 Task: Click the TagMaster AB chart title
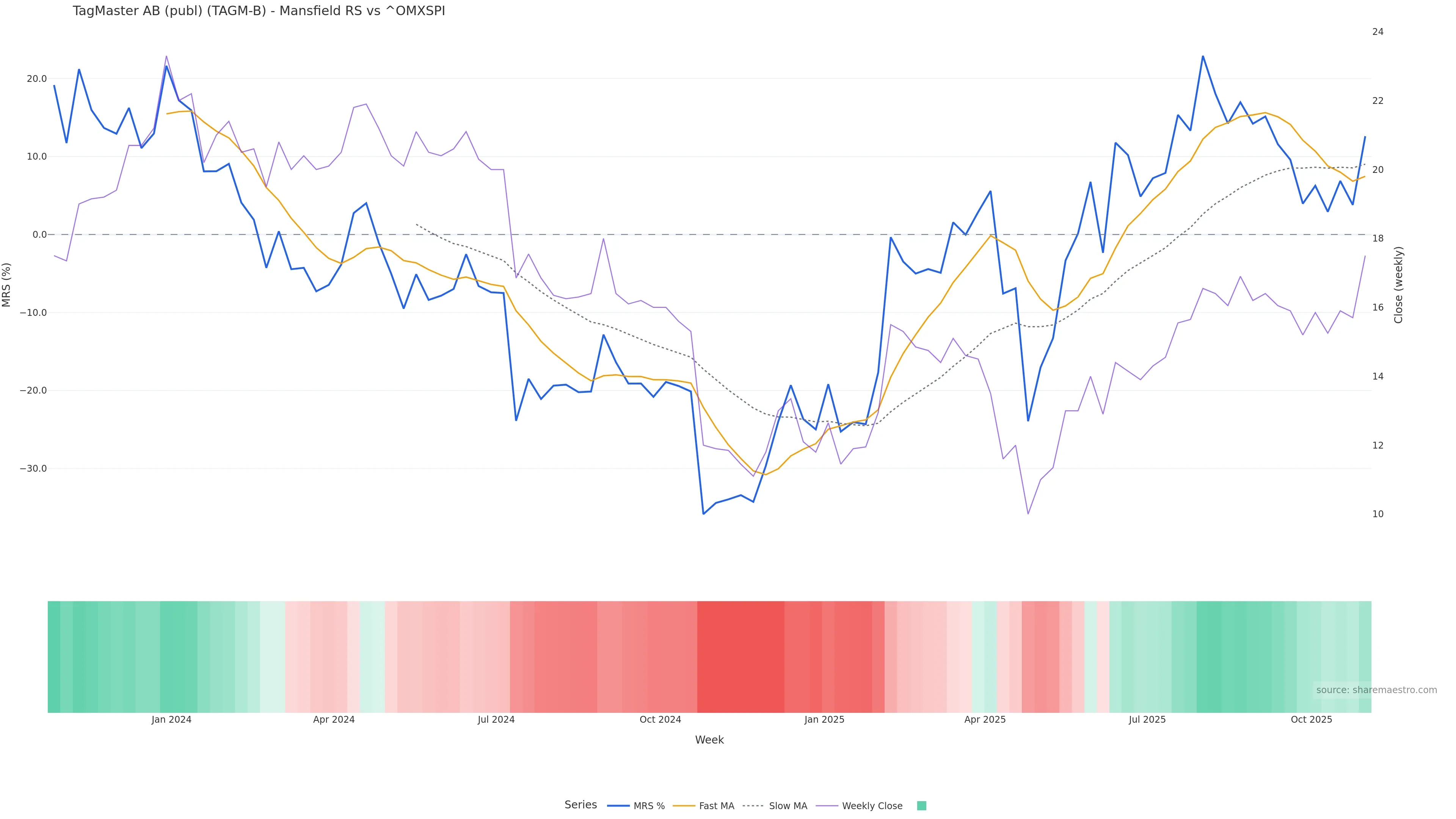pos(259,11)
